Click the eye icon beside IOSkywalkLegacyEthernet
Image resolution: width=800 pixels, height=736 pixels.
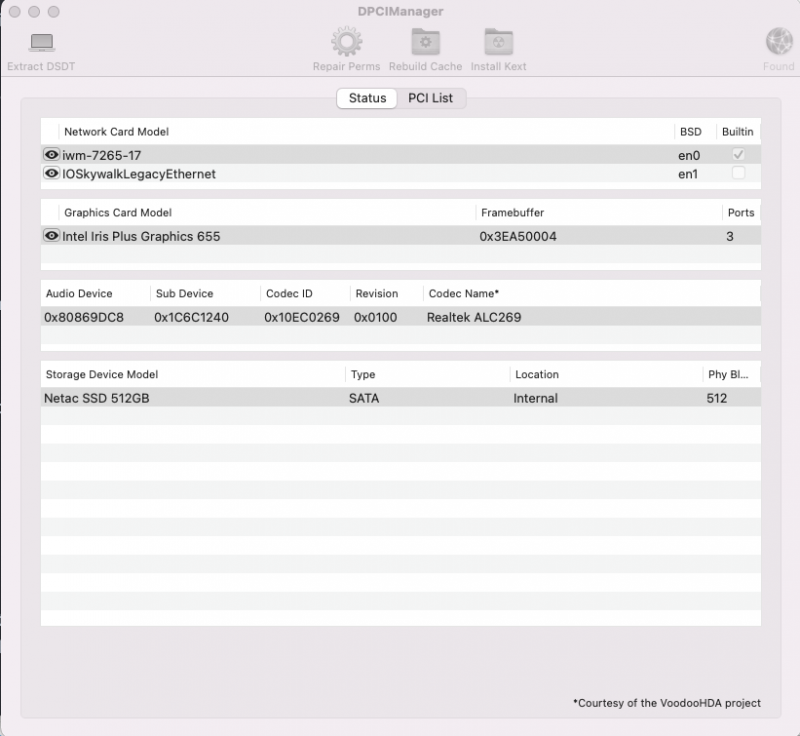51,173
